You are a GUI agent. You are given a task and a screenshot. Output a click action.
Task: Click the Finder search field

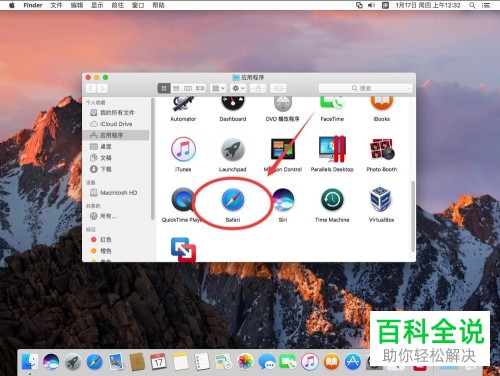(x=366, y=88)
